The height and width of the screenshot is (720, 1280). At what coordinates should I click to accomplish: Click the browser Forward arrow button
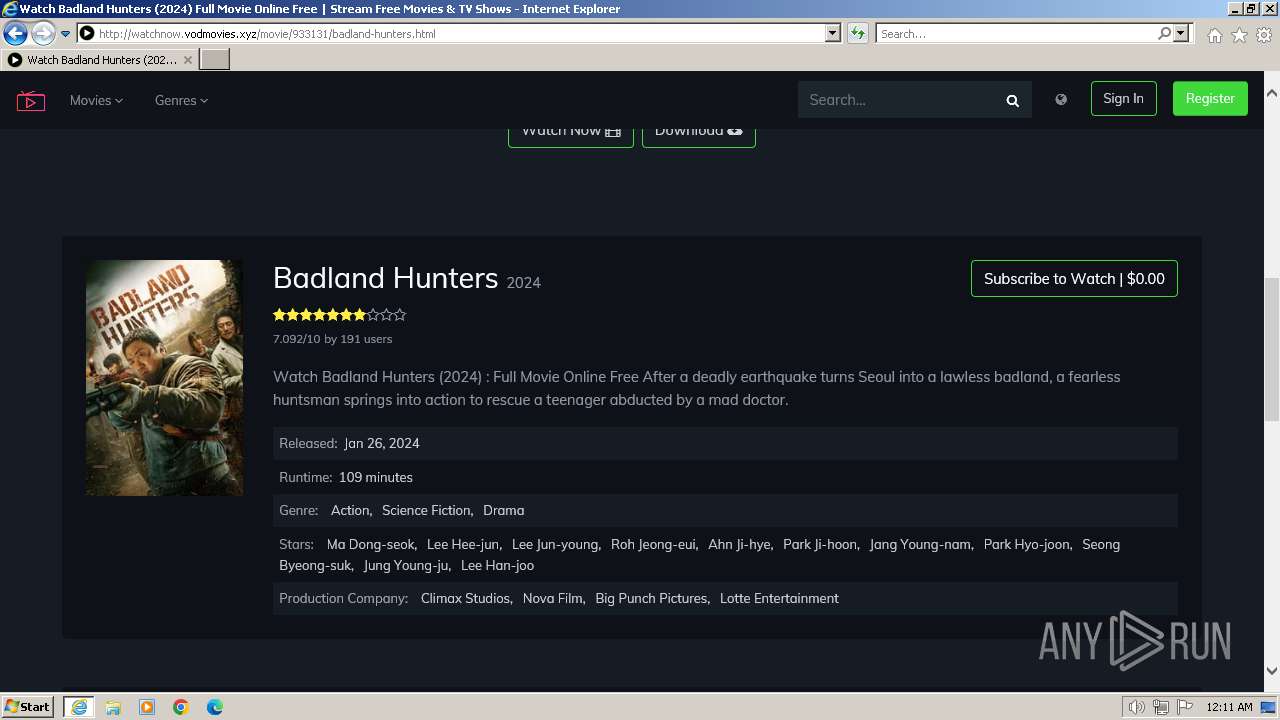tap(42, 33)
